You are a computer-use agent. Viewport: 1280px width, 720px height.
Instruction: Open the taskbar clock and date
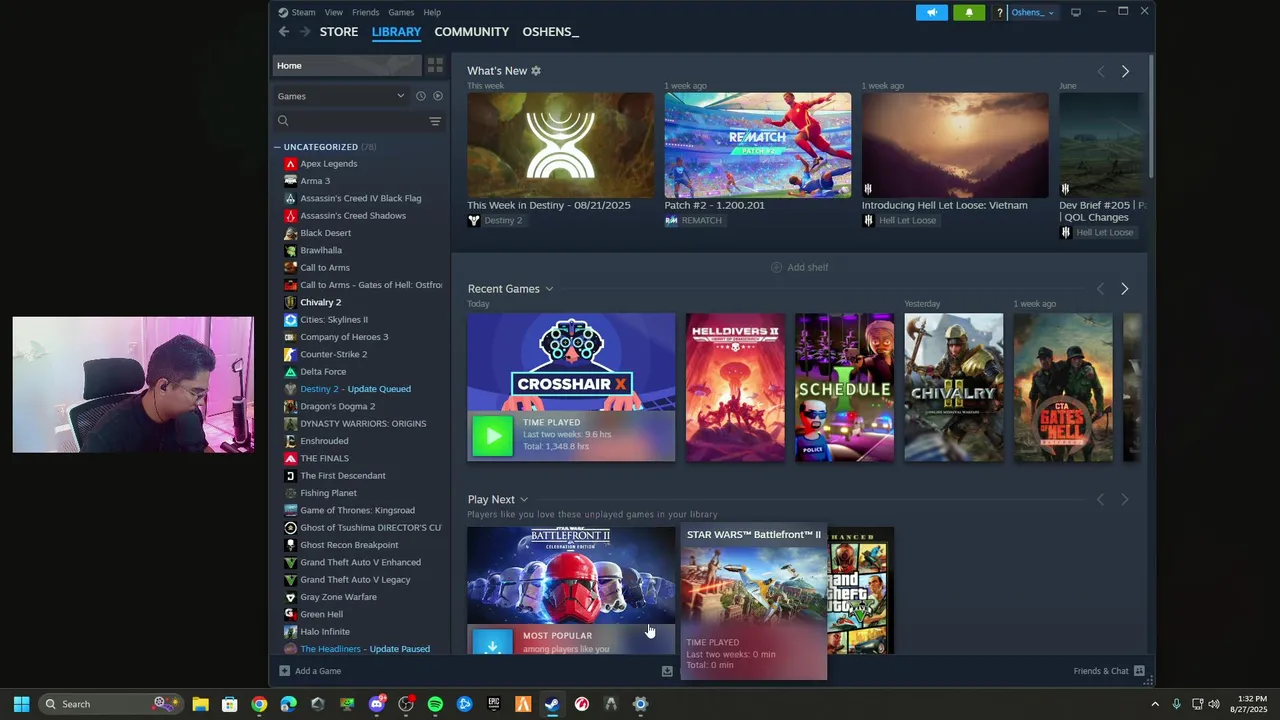pyautogui.click(x=1252, y=704)
